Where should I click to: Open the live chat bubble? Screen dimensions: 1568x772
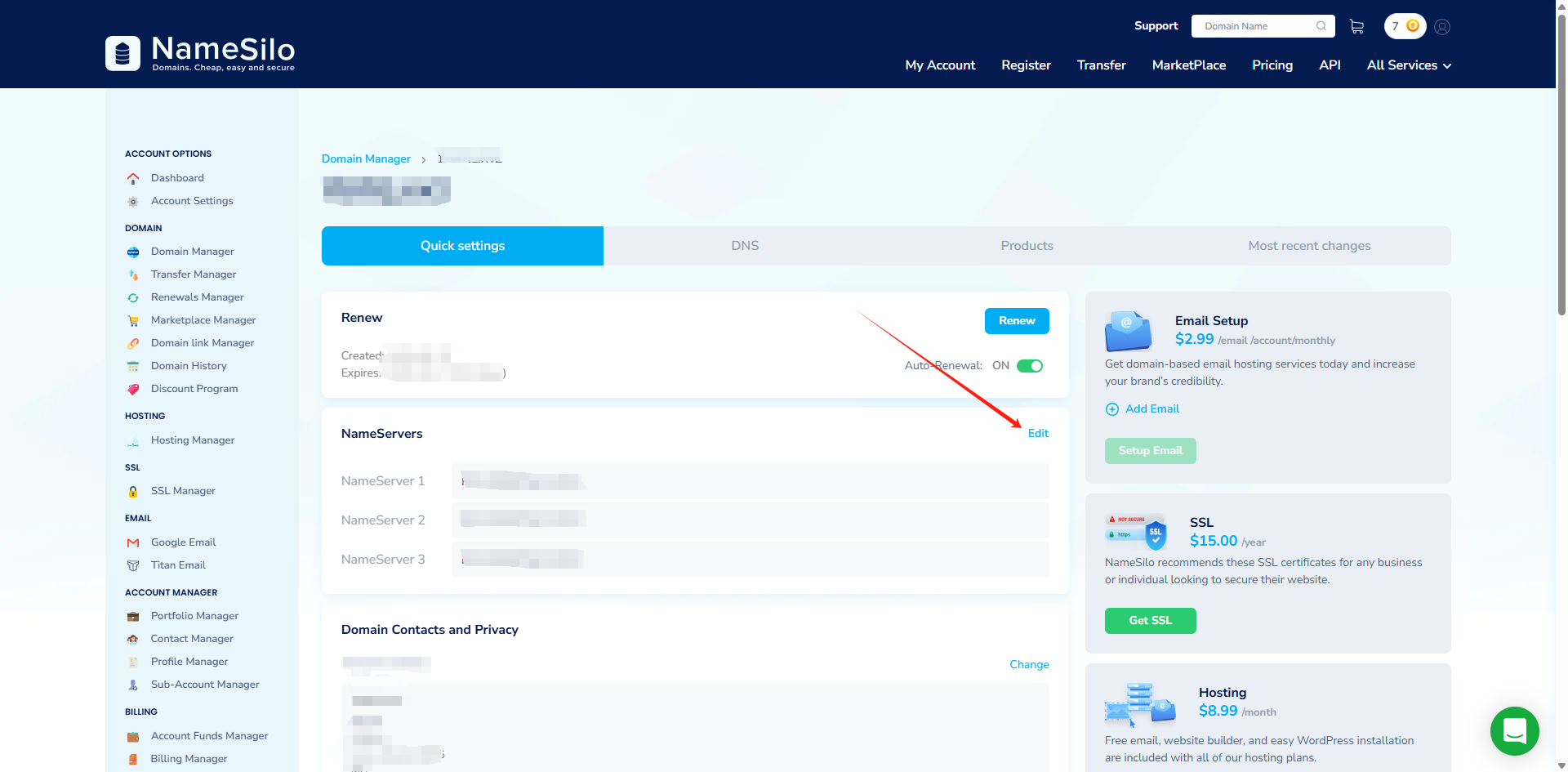point(1514,730)
